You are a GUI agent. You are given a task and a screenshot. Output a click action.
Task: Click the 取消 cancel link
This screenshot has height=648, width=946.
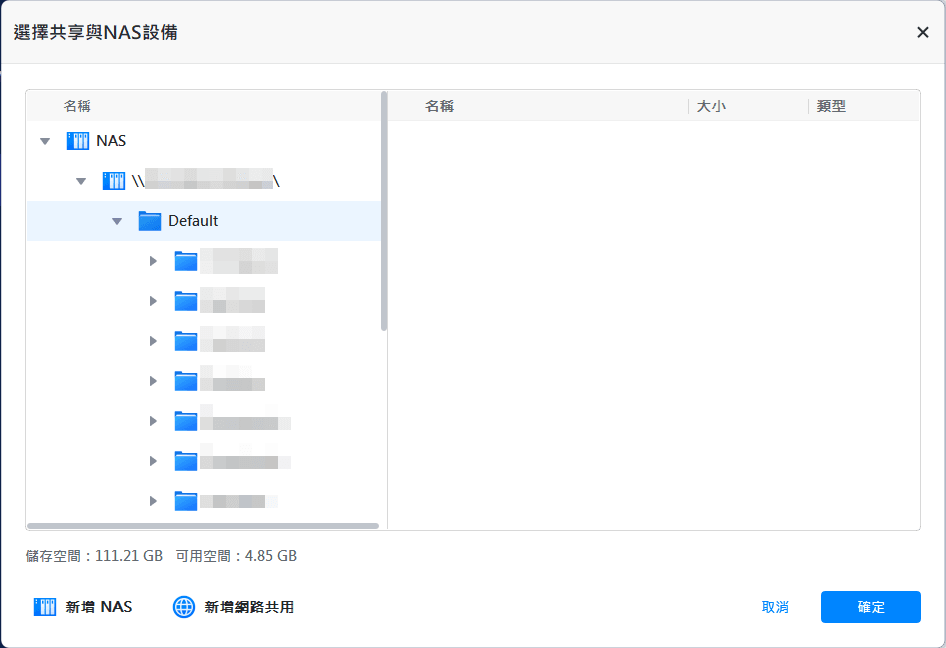point(775,607)
